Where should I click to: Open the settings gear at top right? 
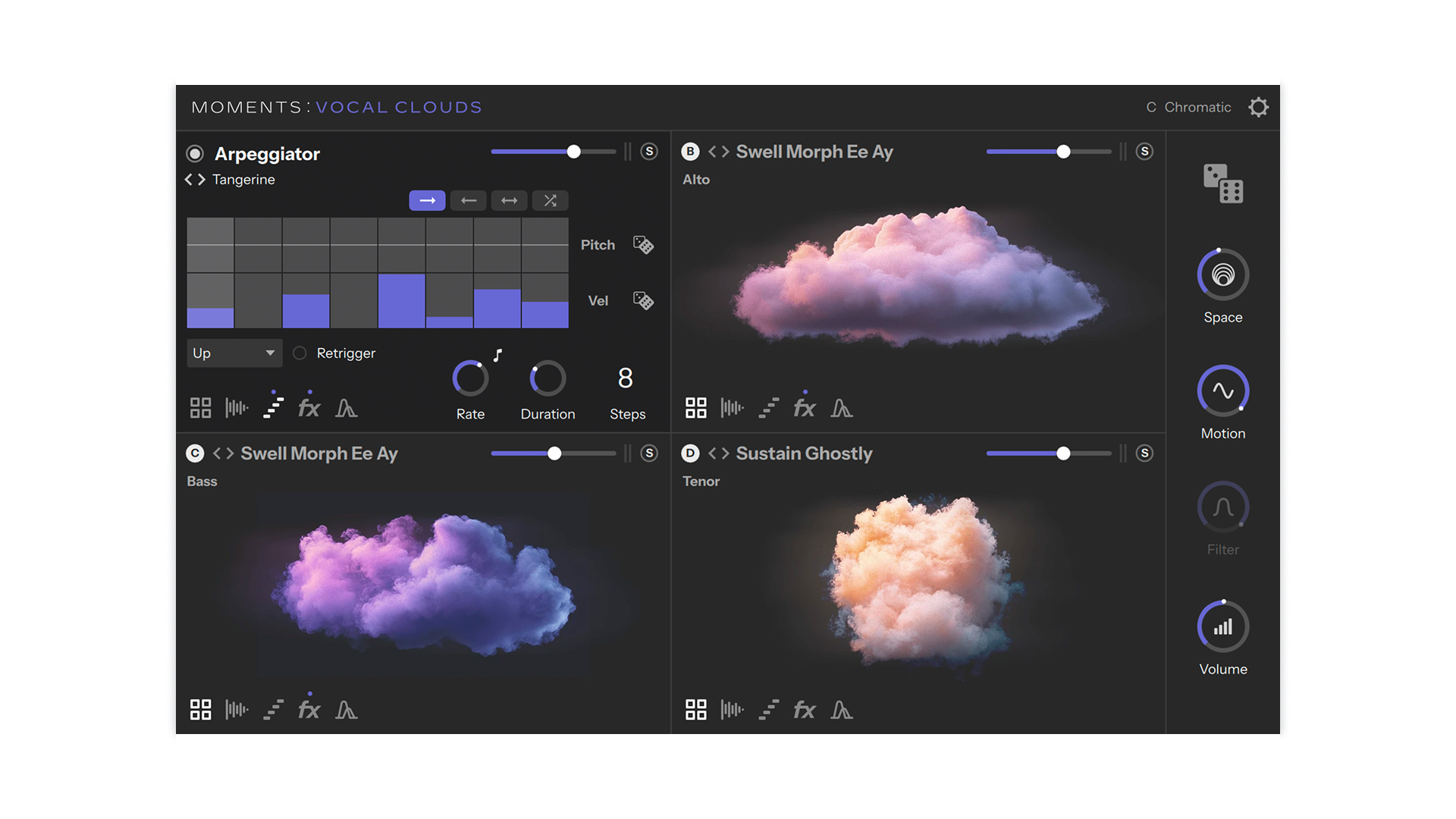[x=1259, y=107]
